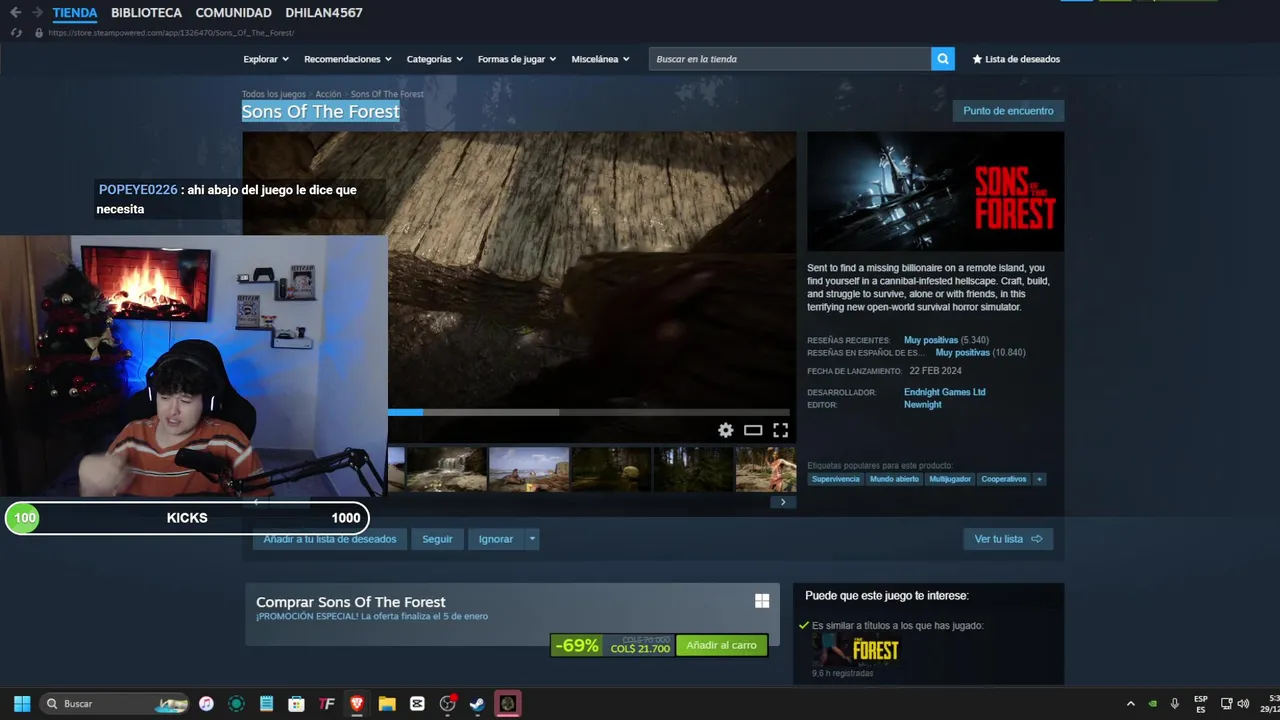Open the TF app in taskbar
The image size is (1280, 720).
326,704
